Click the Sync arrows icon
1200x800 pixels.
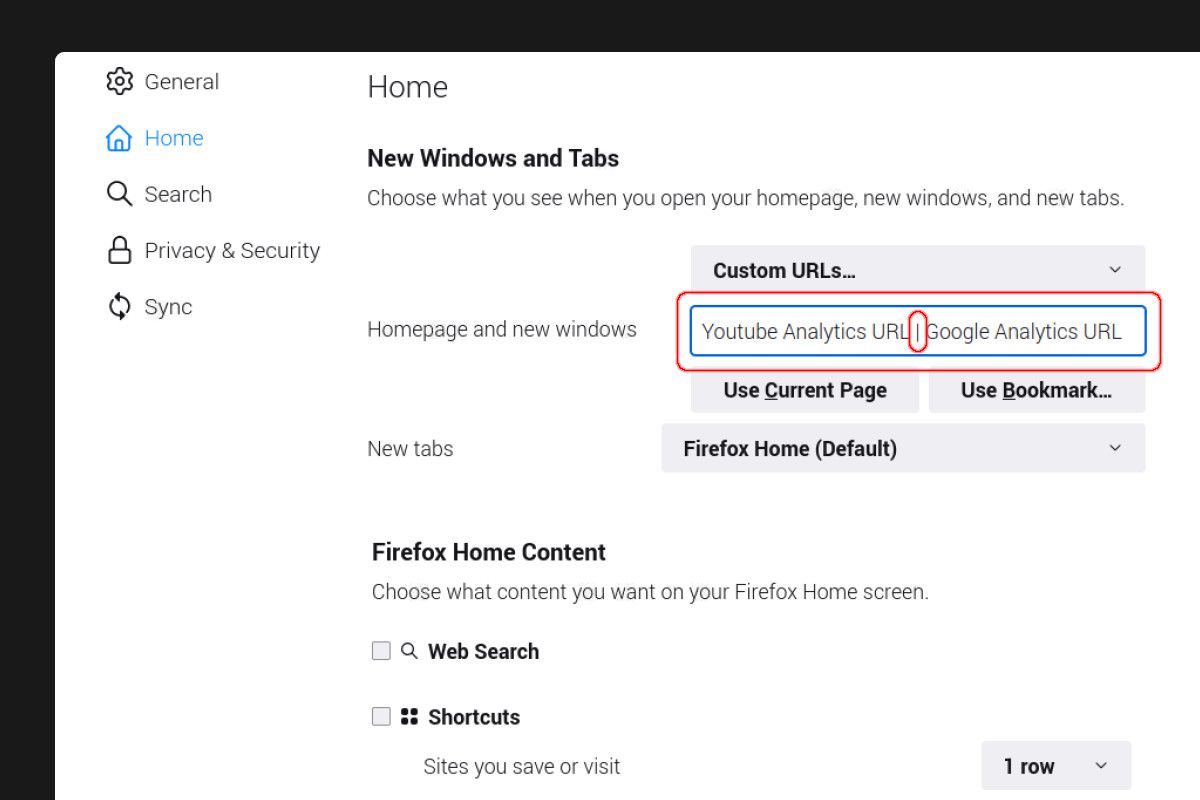(x=119, y=307)
